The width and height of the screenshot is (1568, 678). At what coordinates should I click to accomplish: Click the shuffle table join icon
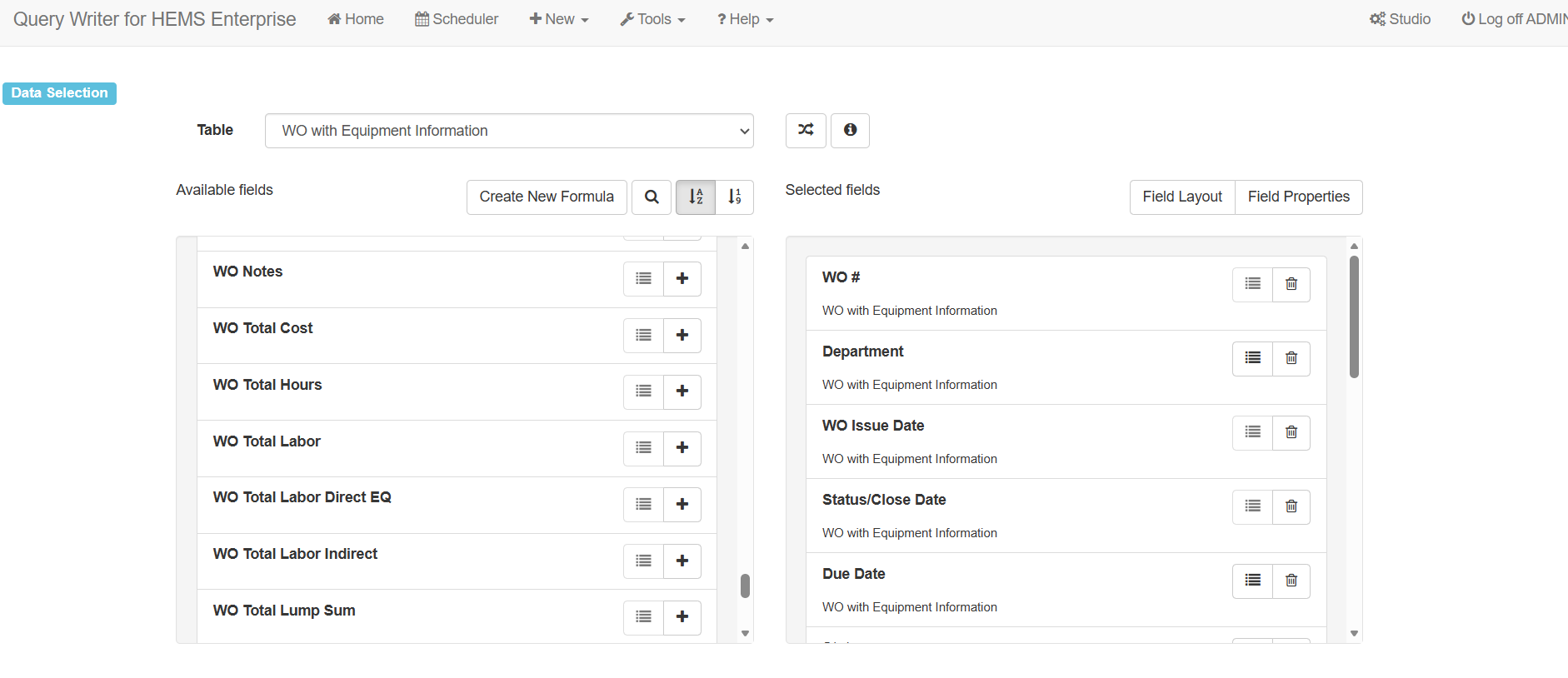pos(806,131)
